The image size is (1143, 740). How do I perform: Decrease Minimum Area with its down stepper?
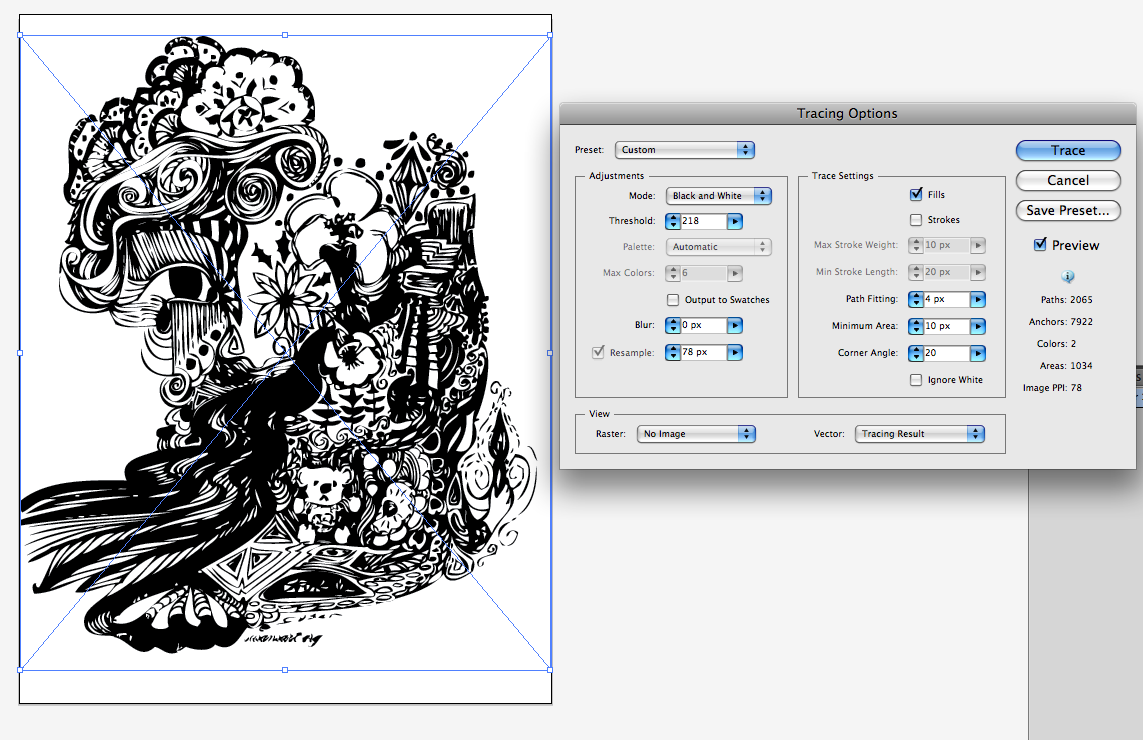pos(914,329)
